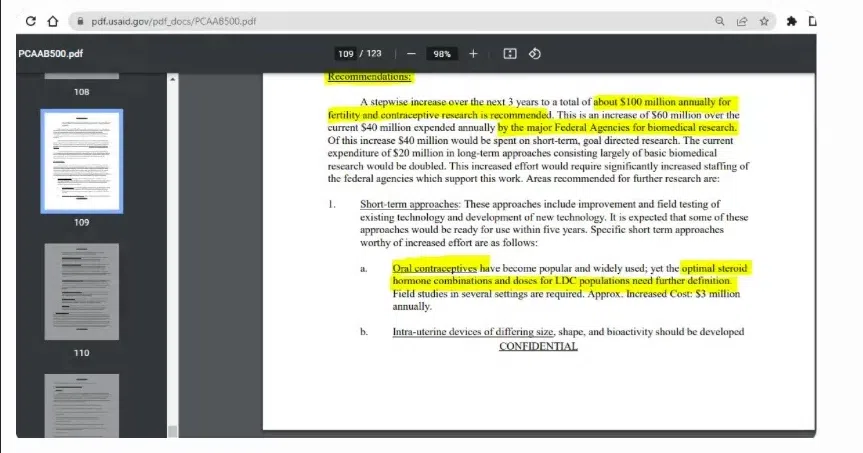The image size is (863, 453).
Task: Open the zoom magnifier in address bar
Action: coord(719,21)
